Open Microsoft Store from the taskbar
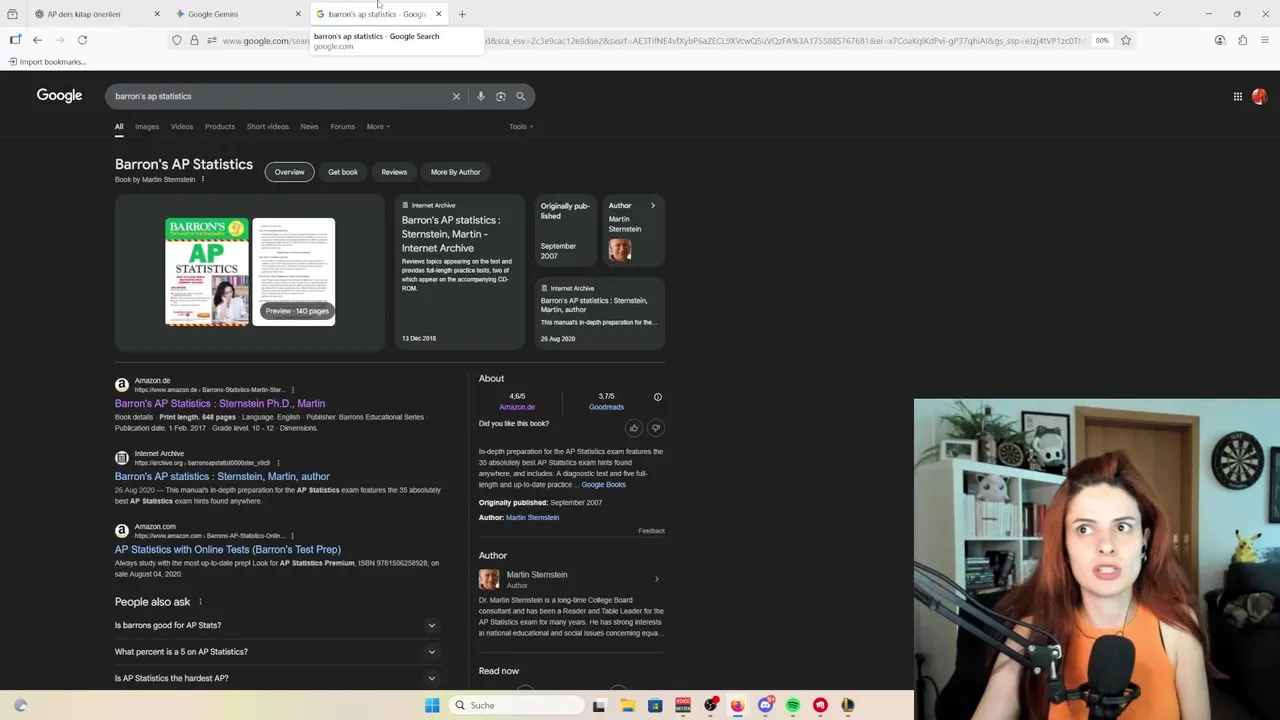 click(x=655, y=705)
